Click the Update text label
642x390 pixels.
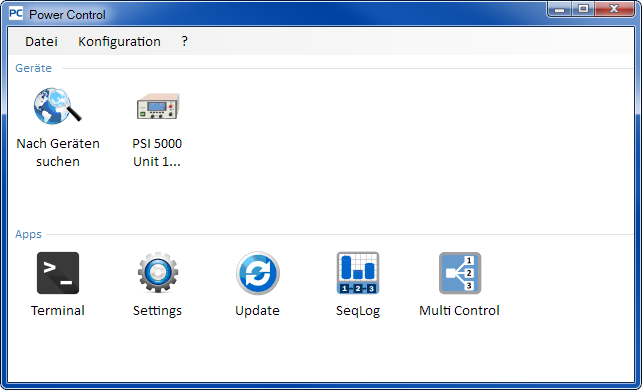[257, 311]
